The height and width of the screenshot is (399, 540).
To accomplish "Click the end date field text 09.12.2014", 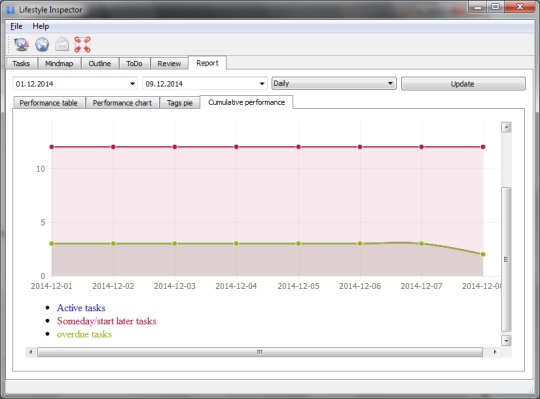I will 164,84.
